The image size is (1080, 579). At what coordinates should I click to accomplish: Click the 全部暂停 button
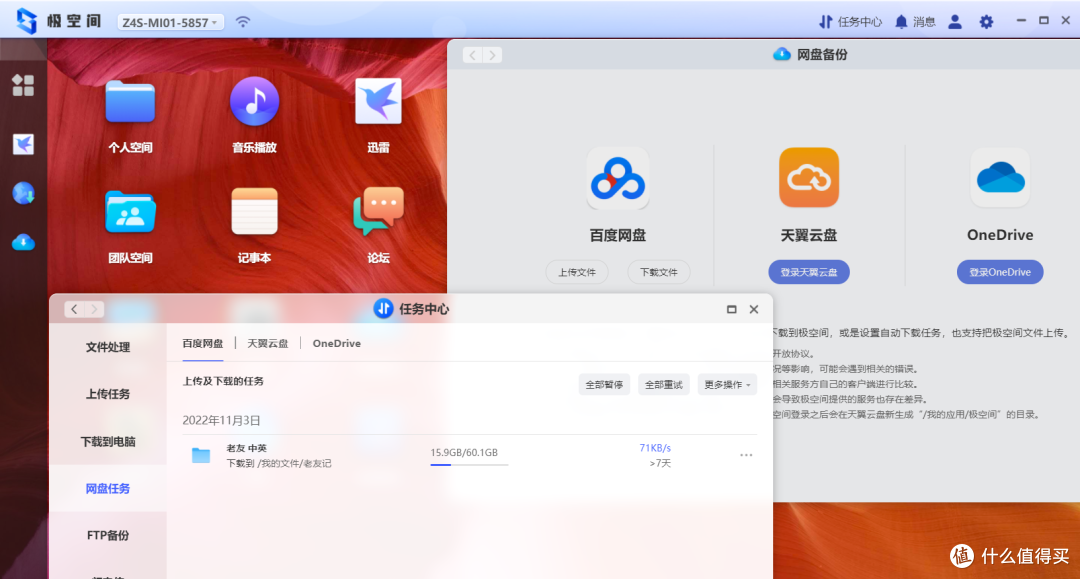coord(604,384)
